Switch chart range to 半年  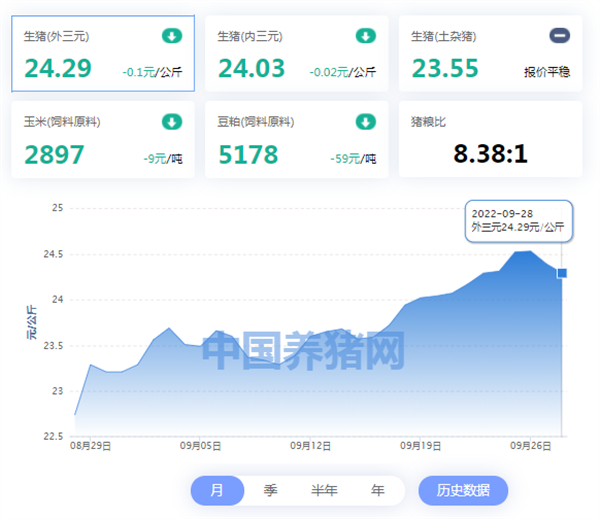324,490
